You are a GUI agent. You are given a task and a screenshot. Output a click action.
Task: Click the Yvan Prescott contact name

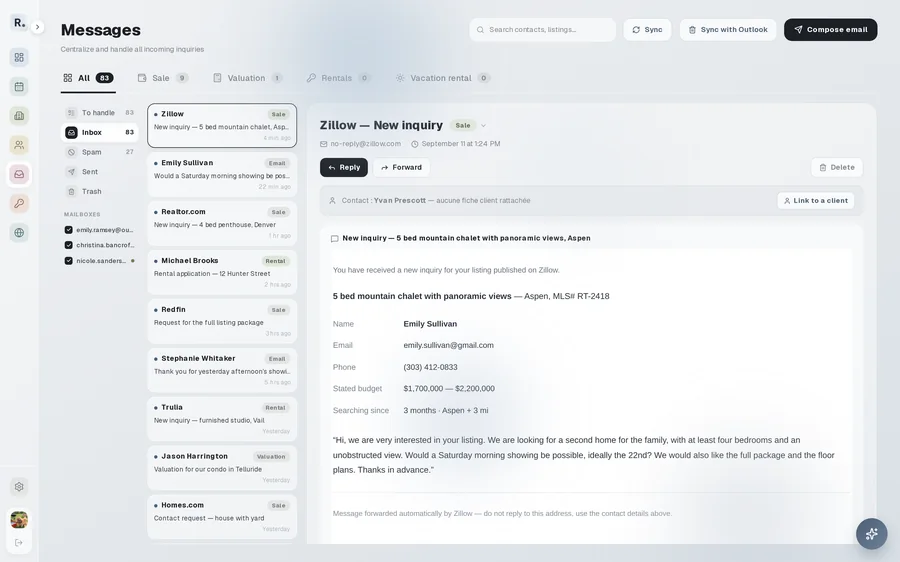tap(400, 201)
